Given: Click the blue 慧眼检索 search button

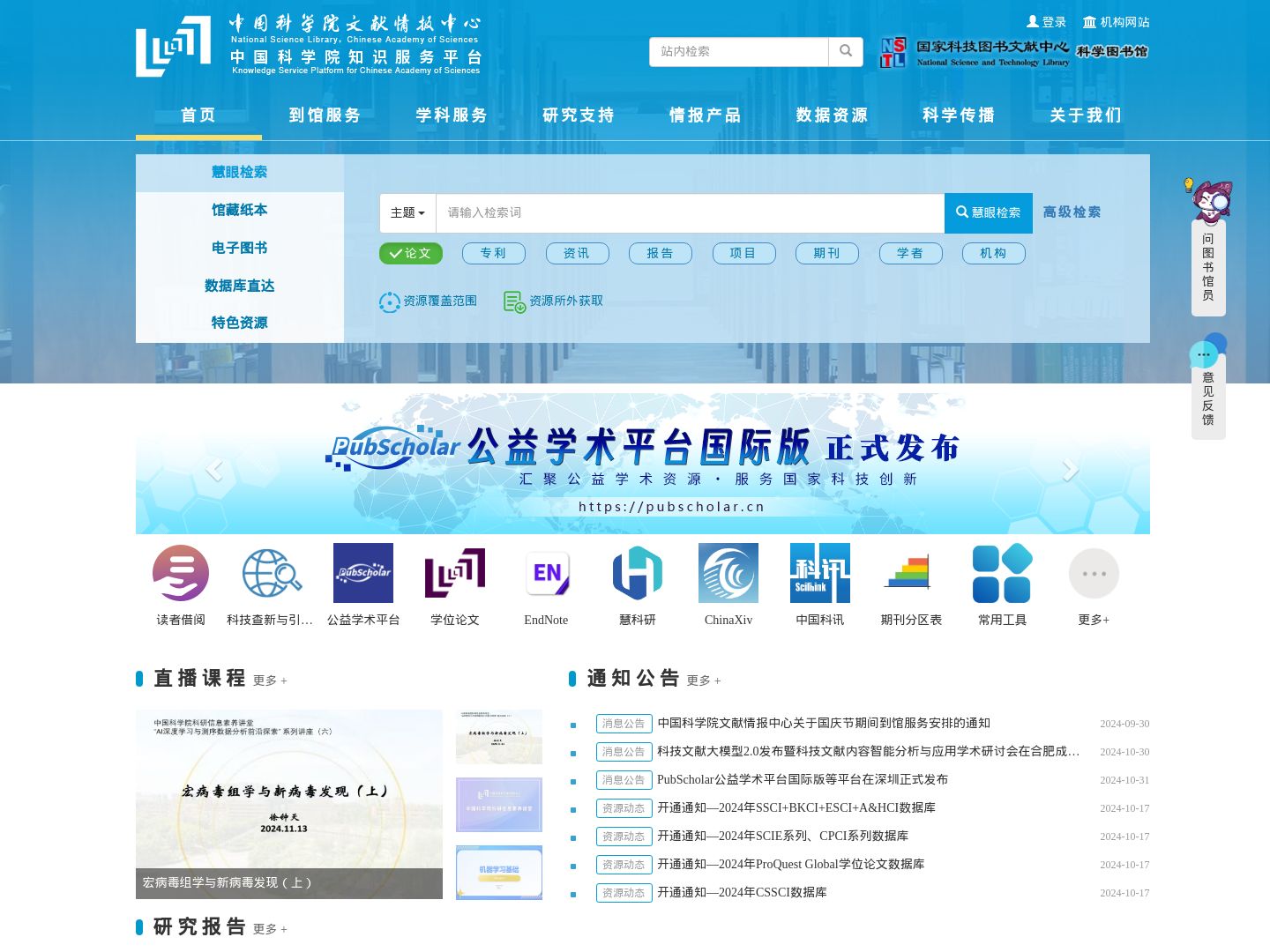Looking at the screenshot, I should [989, 213].
